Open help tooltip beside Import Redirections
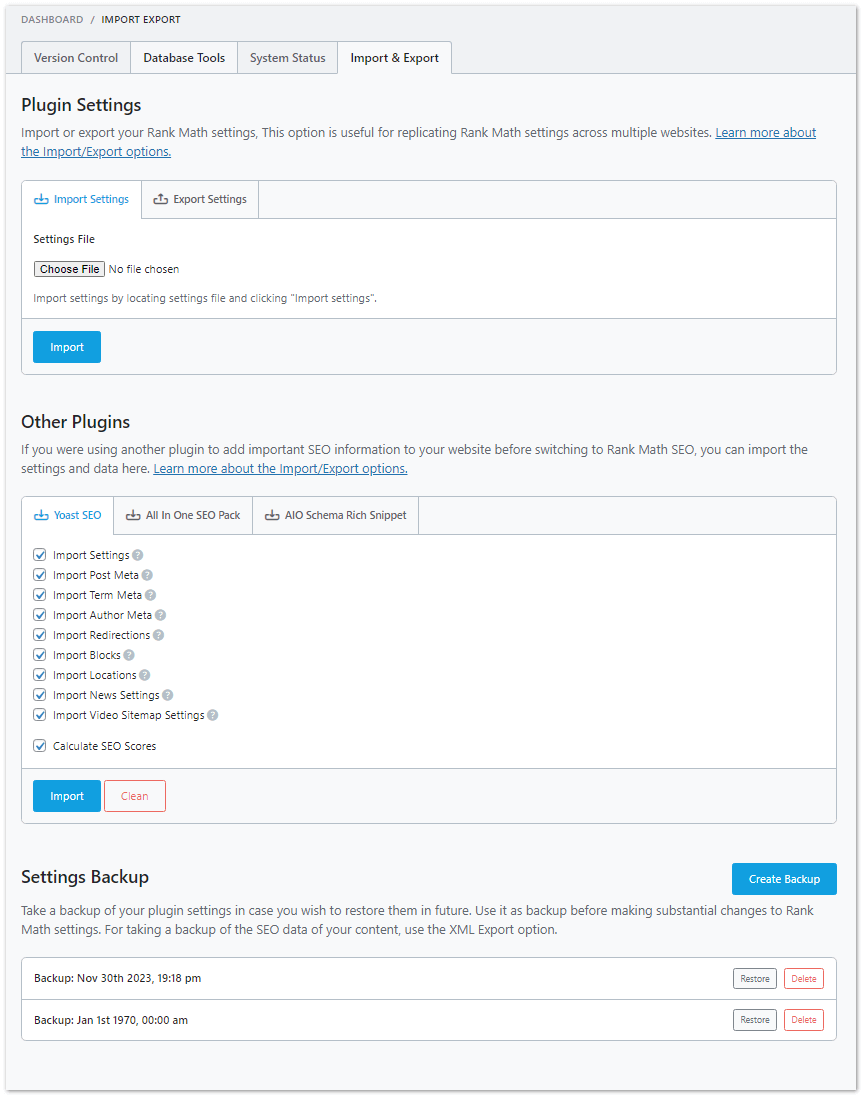Image resolution: width=862 pixels, height=1096 pixels. [158, 634]
